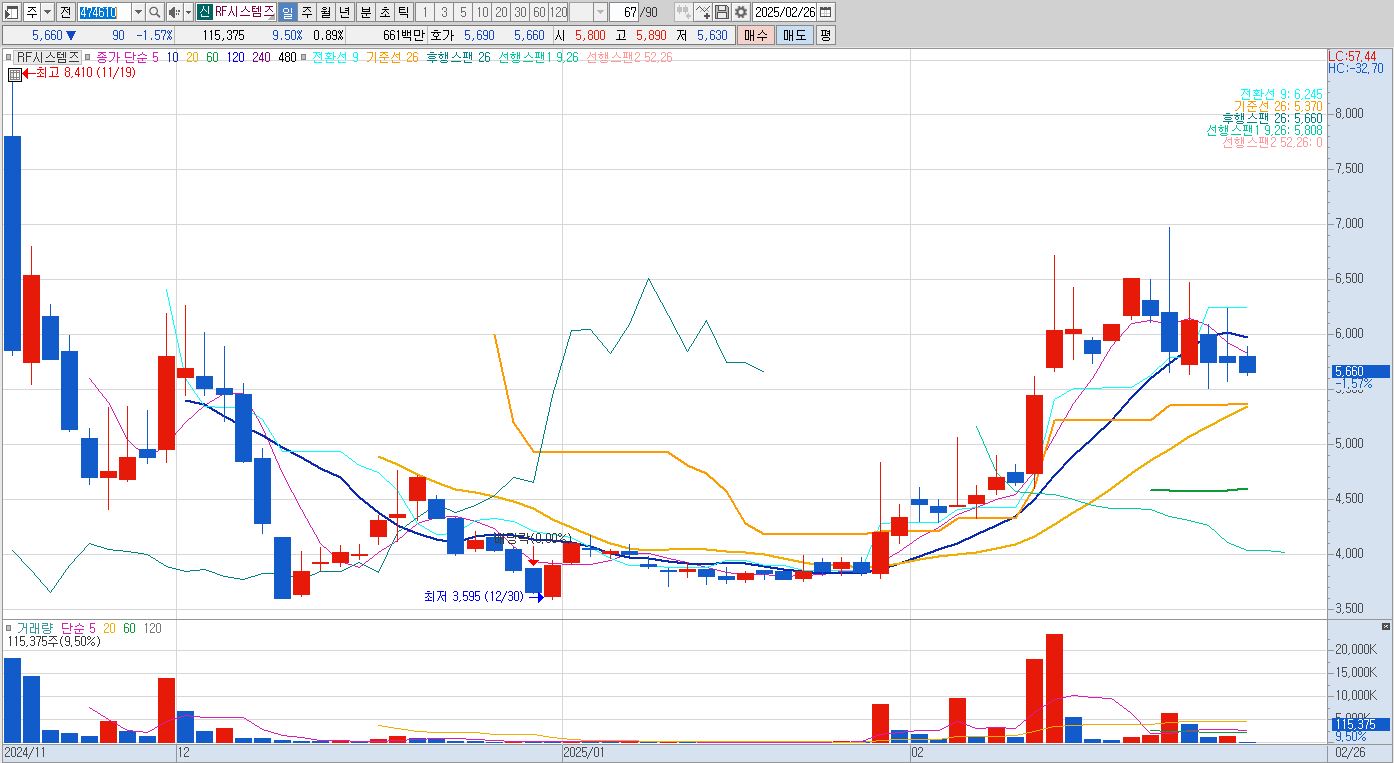Click the date field showing 2025/02/26
This screenshot has height=763, width=1394.
(785, 12)
